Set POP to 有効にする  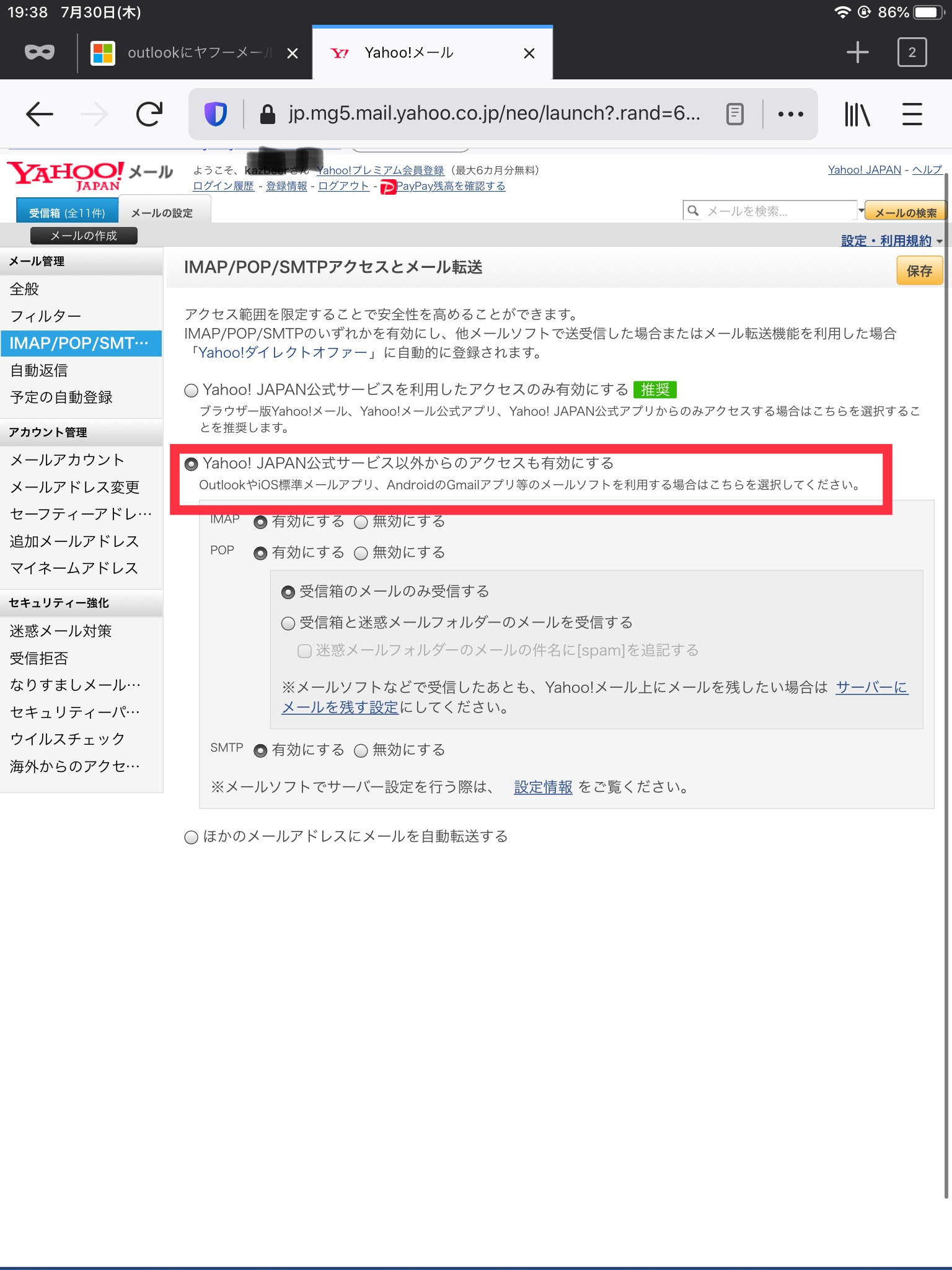pyautogui.click(x=261, y=553)
